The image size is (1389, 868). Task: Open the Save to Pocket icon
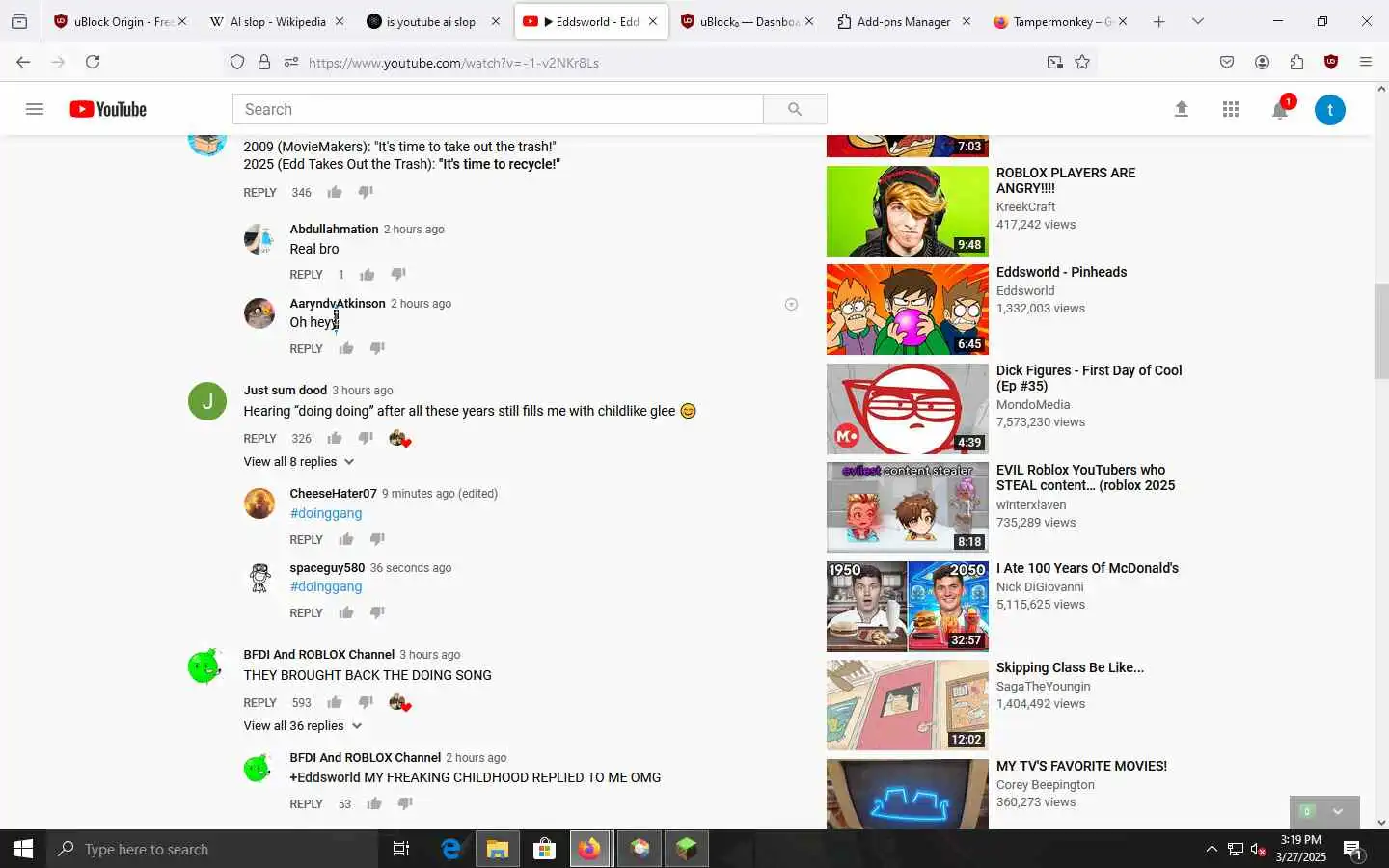[x=1227, y=62]
